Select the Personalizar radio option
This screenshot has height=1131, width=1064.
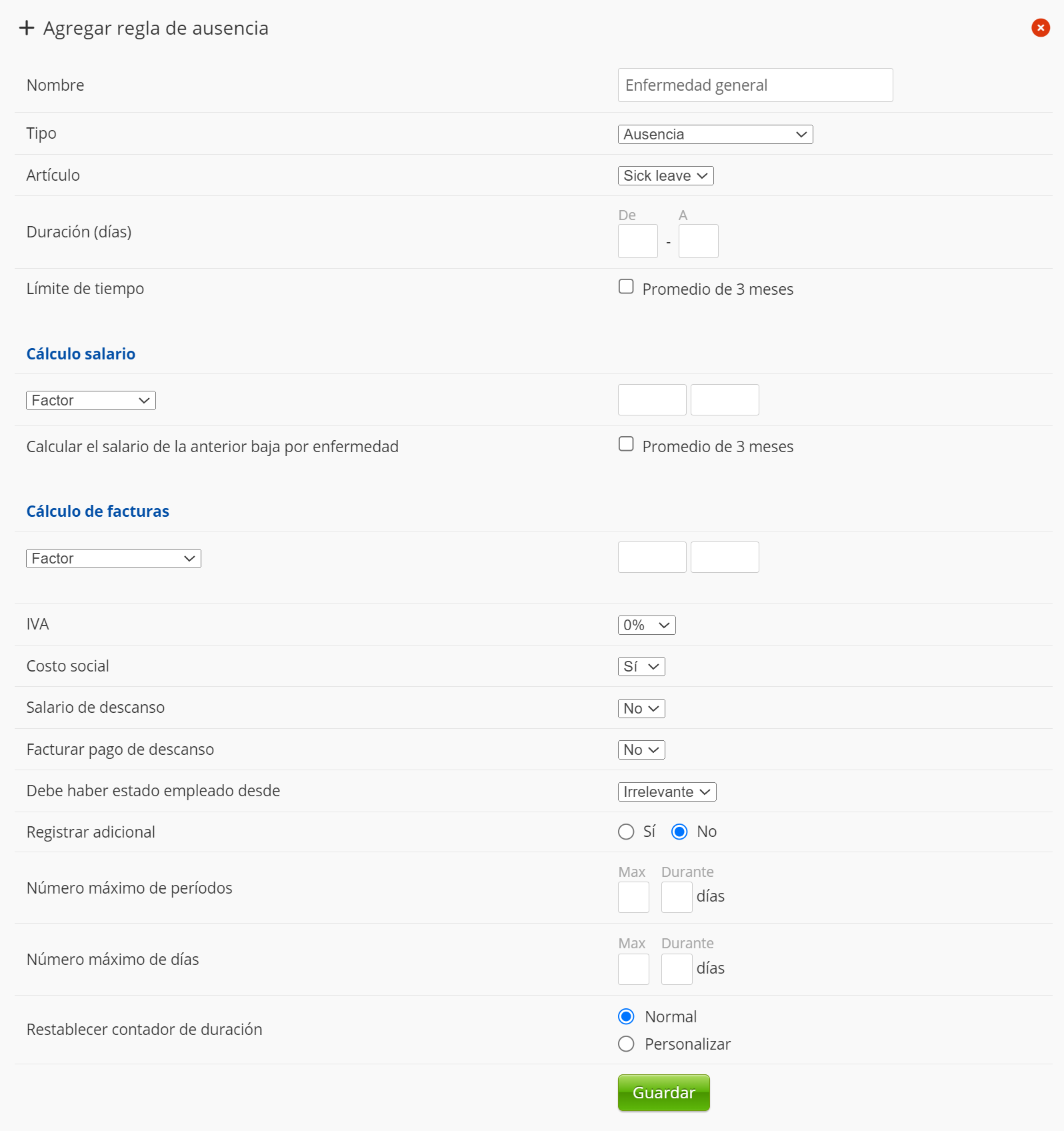tap(626, 1044)
